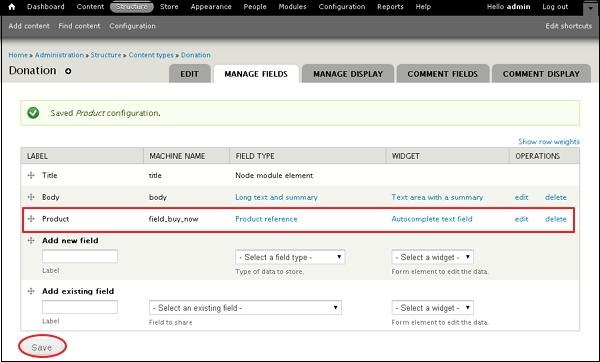Click Show row weights link

[x=549, y=142]
